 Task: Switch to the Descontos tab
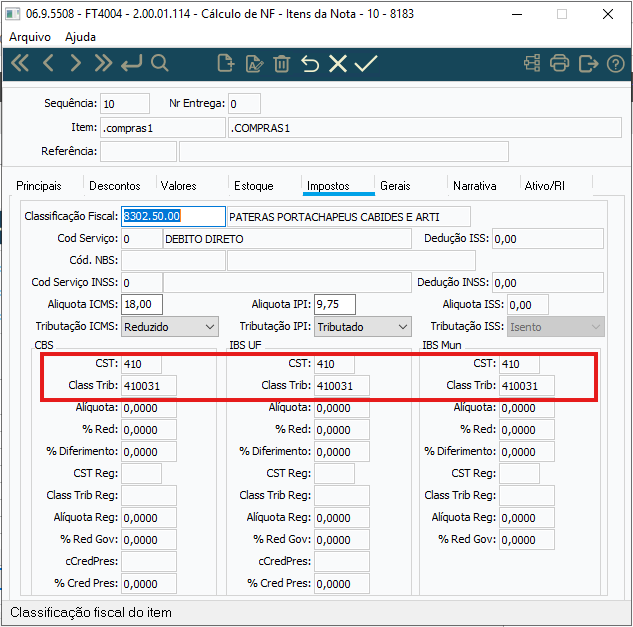tap(115, 186)
